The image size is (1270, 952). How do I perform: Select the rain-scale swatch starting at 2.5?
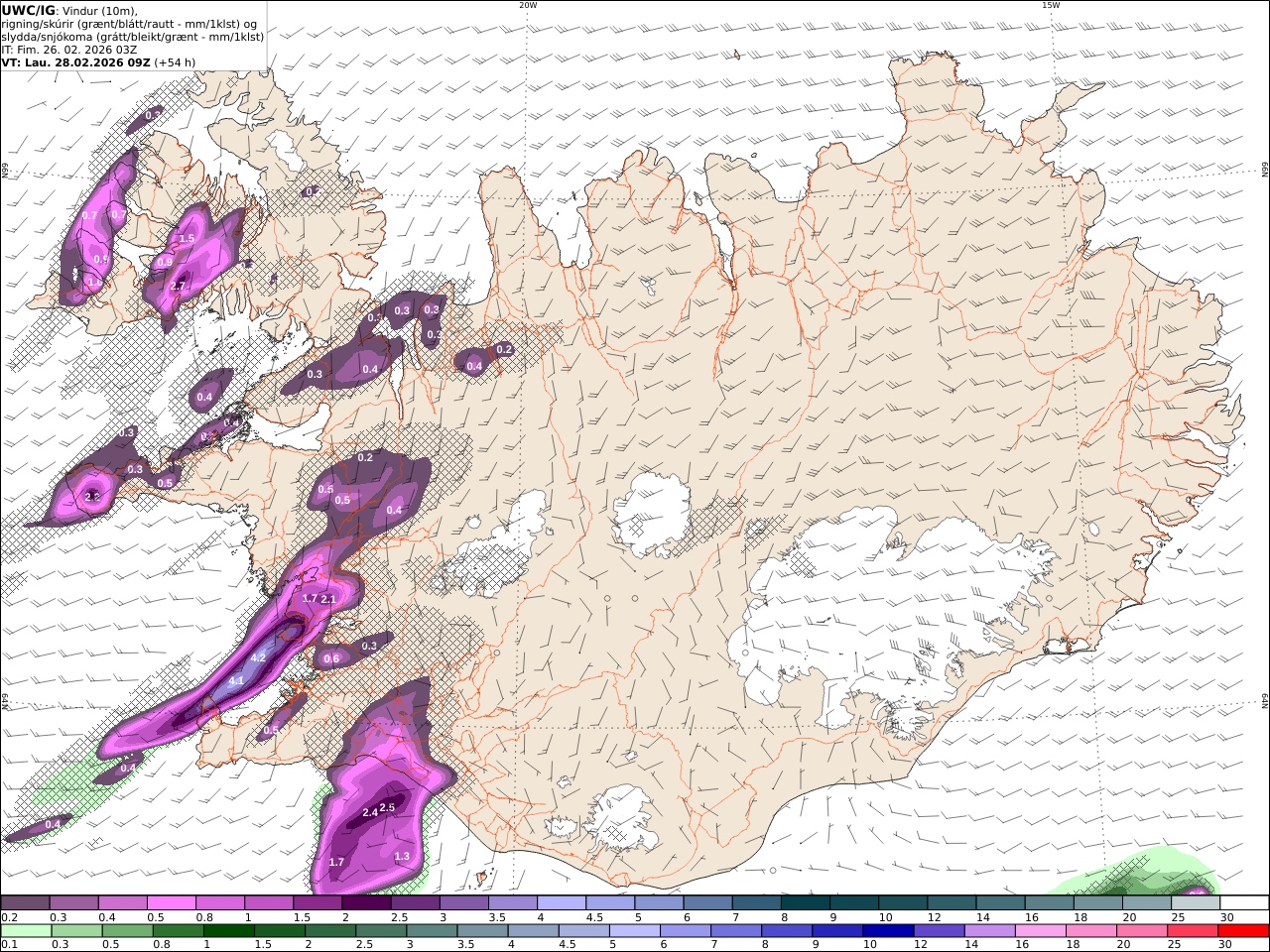(x=380, y=930)
